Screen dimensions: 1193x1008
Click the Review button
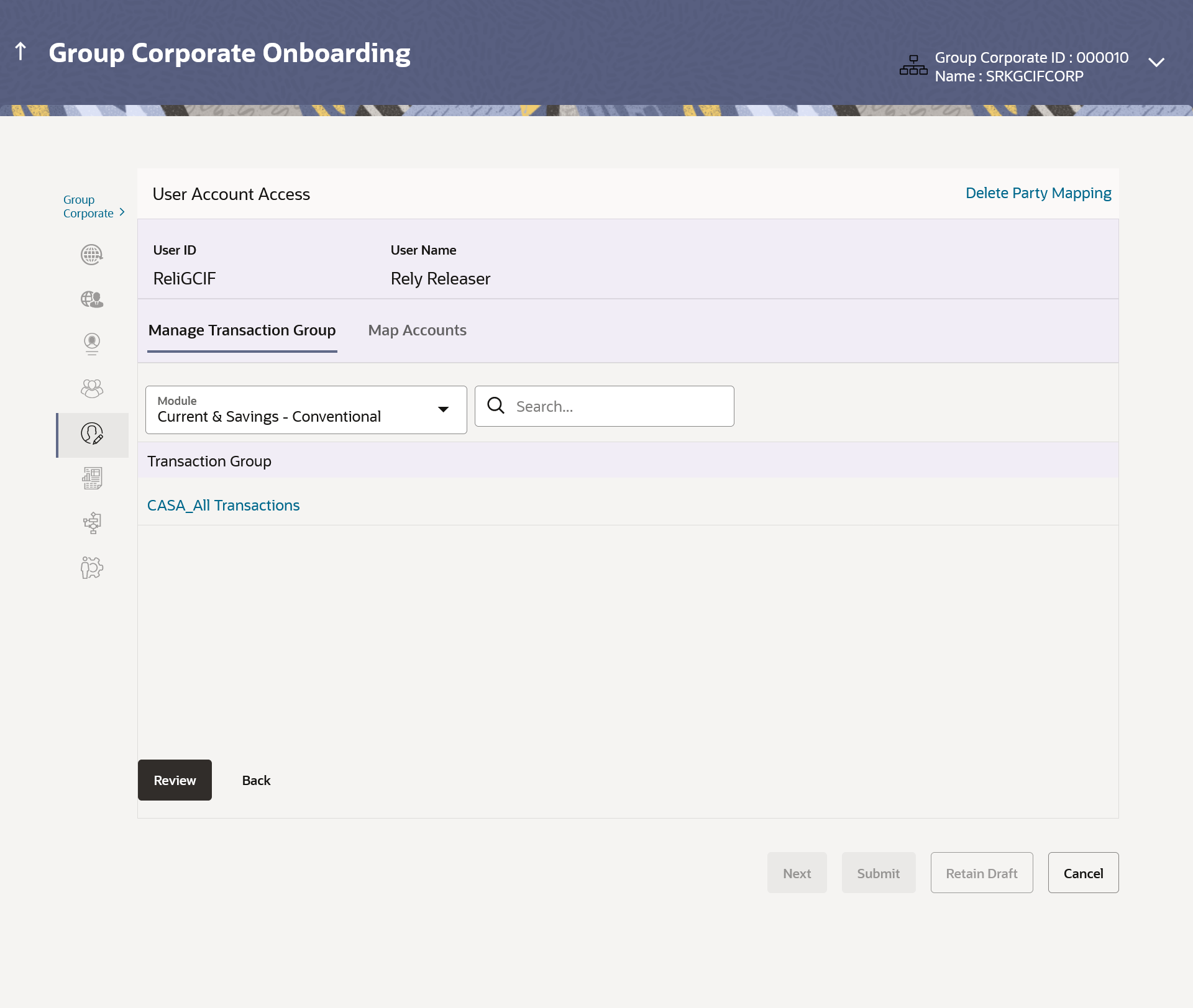pyautogui.click(x=175, y=780)
